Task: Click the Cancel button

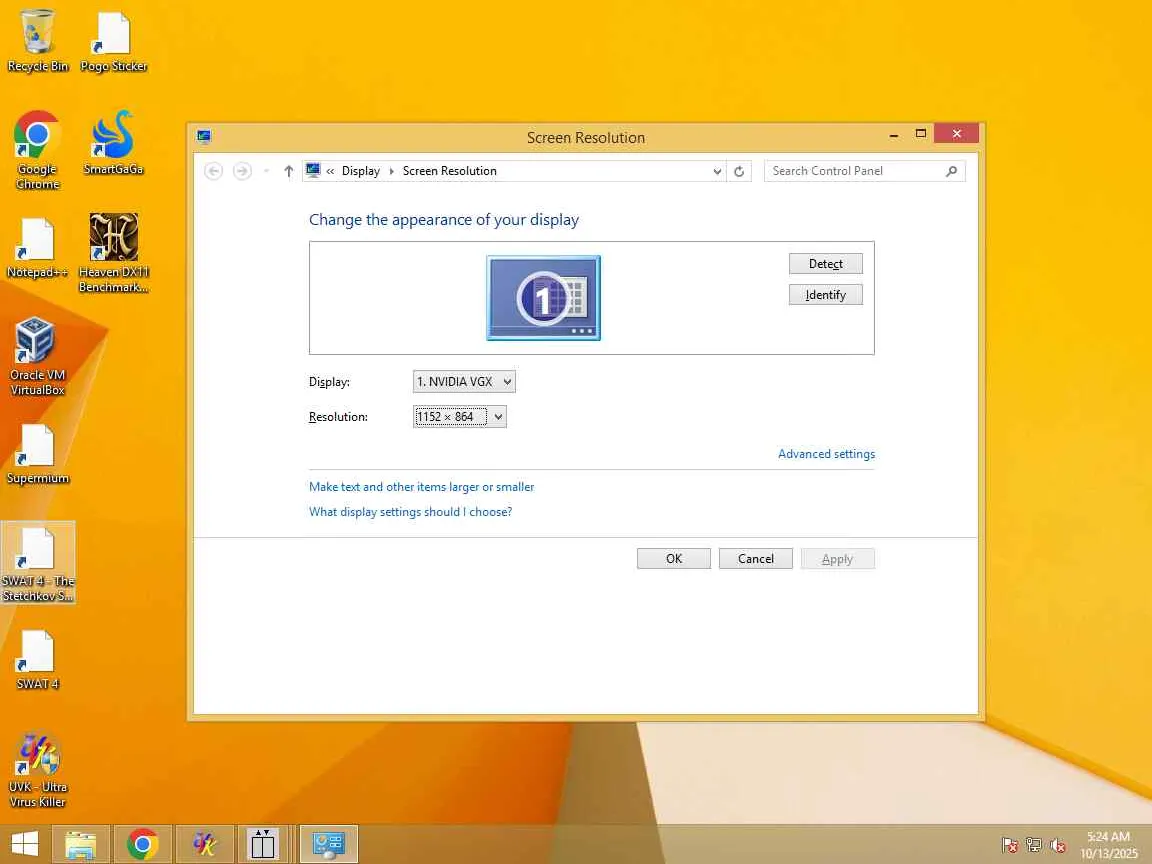Action: tap(756, 558)
